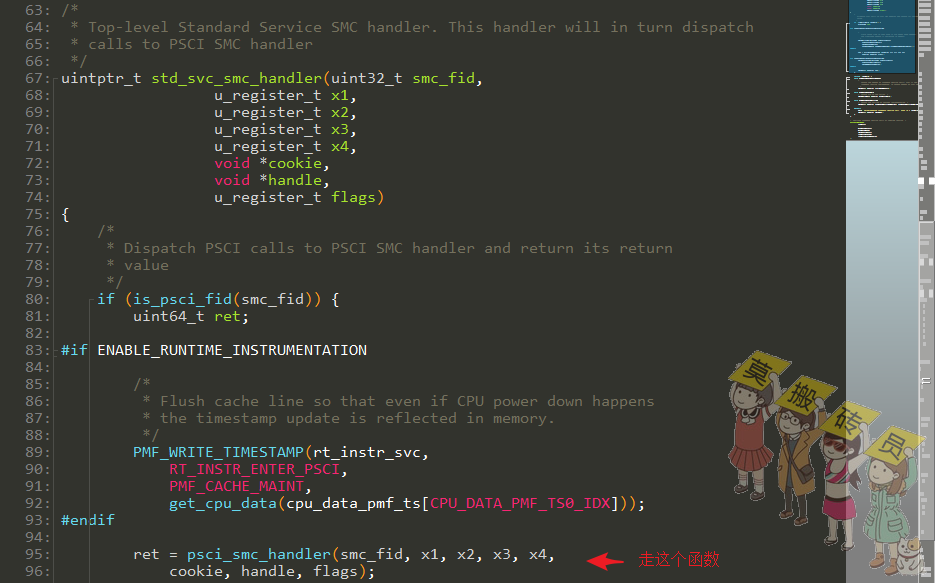Click the ENABLE_RUNTIME_INSTRUMENTATION macro
Screen dimensions: 935x583
click(x=232, y=351)
